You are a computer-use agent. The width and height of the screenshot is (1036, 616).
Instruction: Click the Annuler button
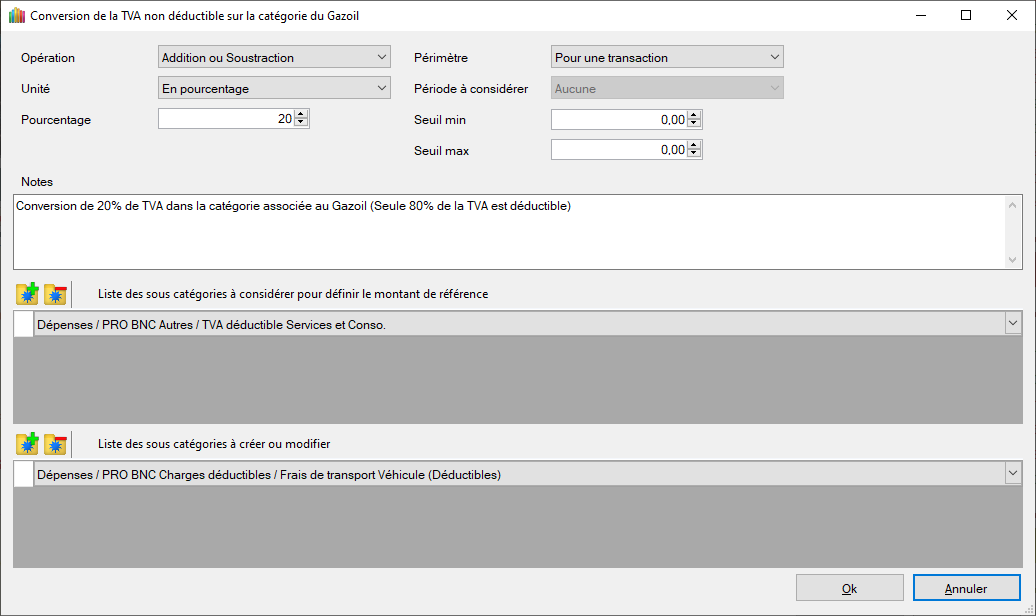[x=966, y=588]
